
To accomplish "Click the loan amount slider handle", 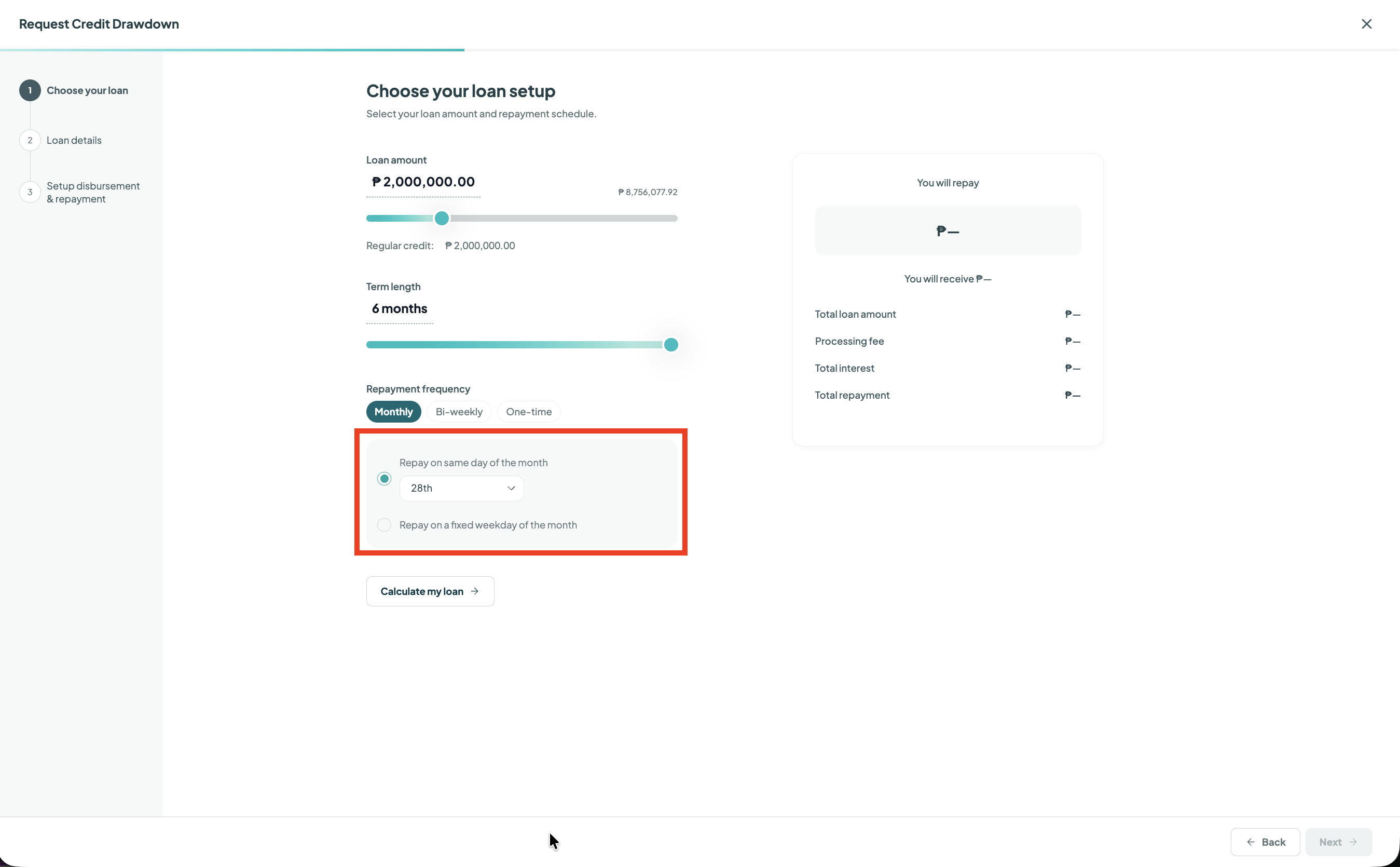I will [441, 219].
